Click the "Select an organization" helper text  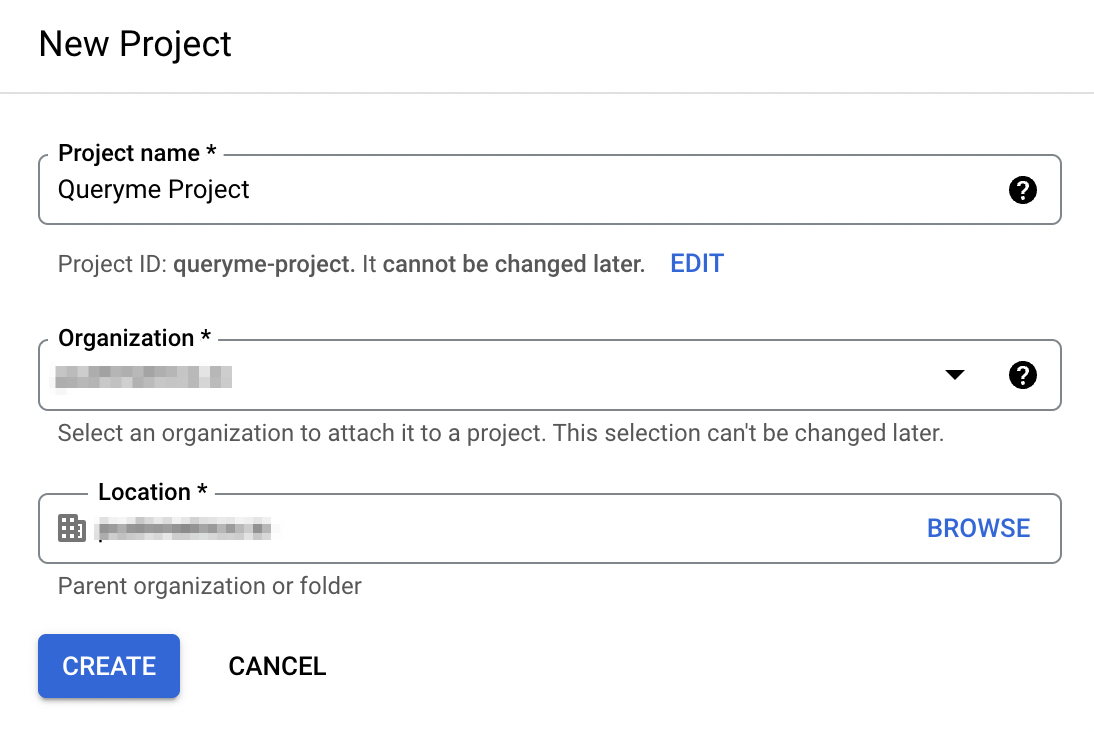pos(500,434)
